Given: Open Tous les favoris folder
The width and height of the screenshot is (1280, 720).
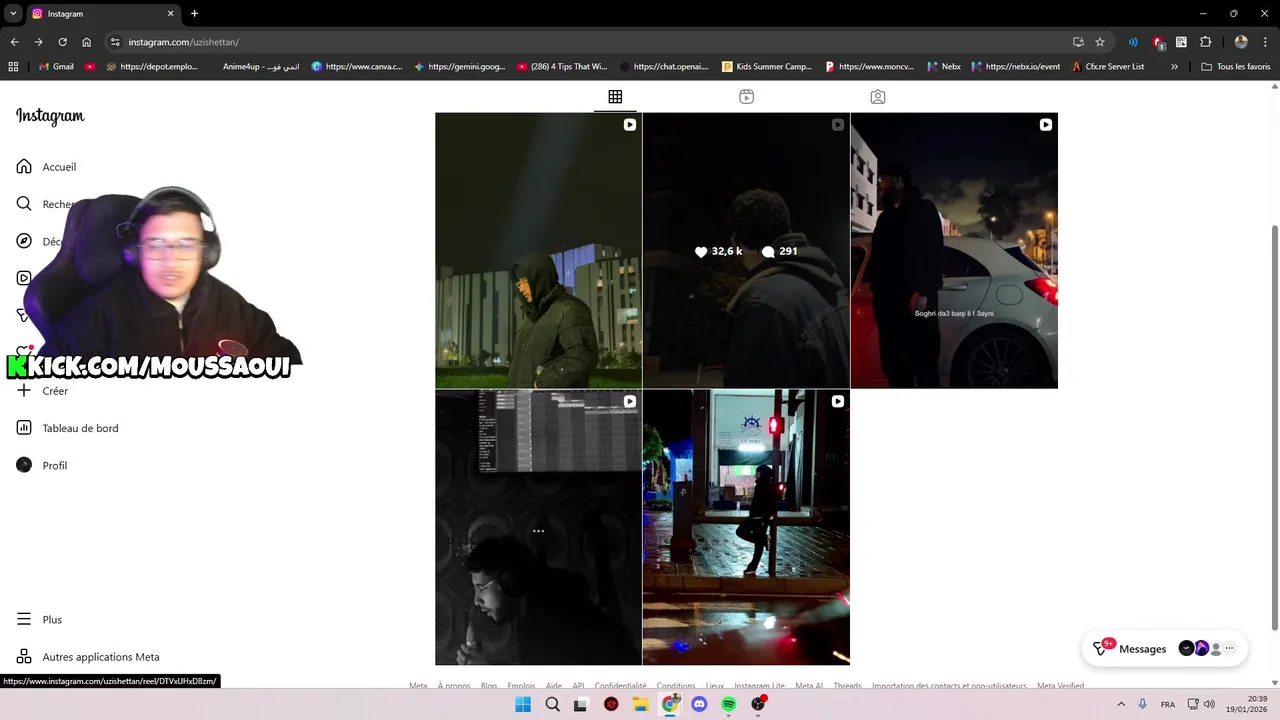Looking at the screenshot, I should [1236, 67].
